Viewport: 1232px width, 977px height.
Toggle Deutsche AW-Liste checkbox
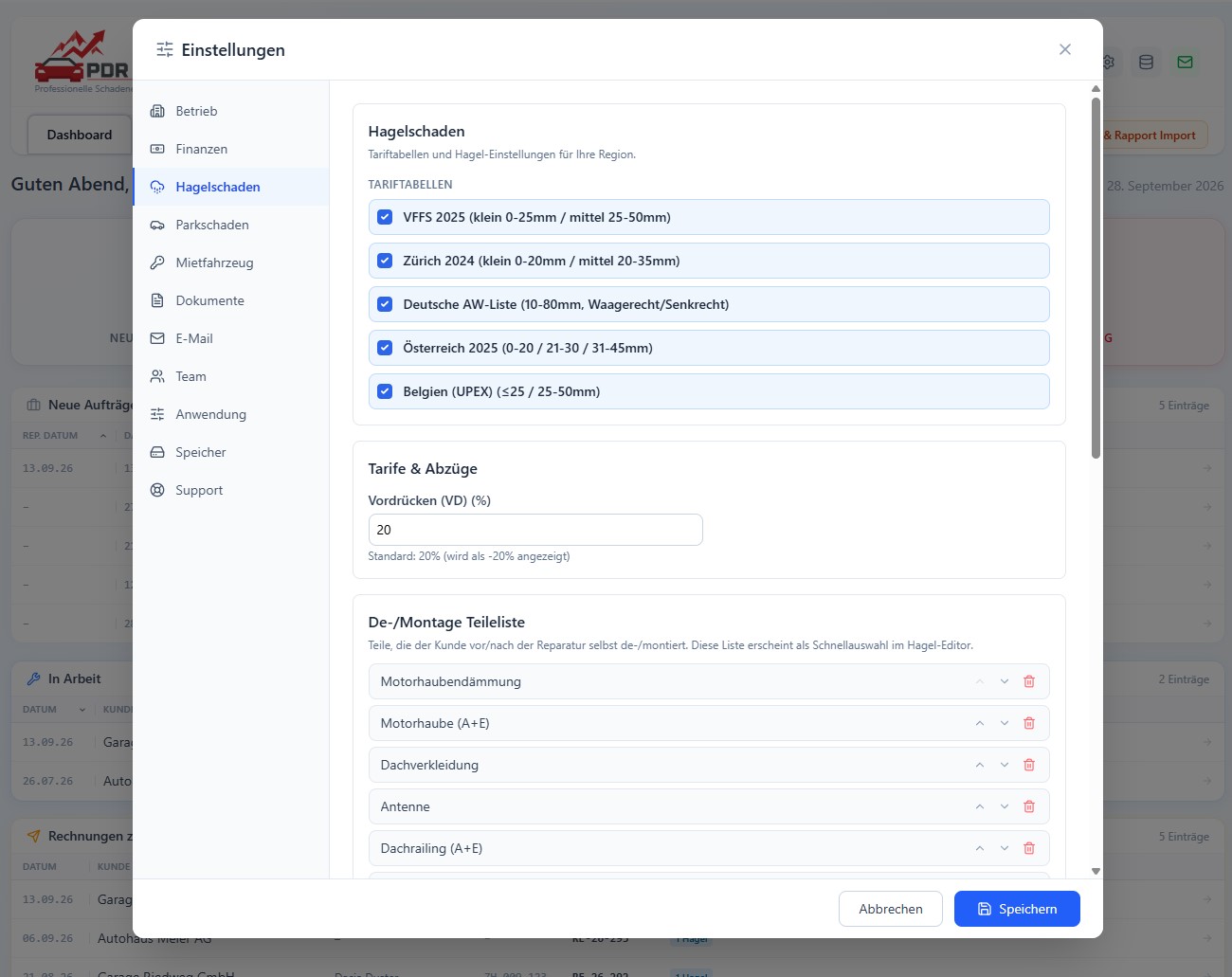[385, 304]
